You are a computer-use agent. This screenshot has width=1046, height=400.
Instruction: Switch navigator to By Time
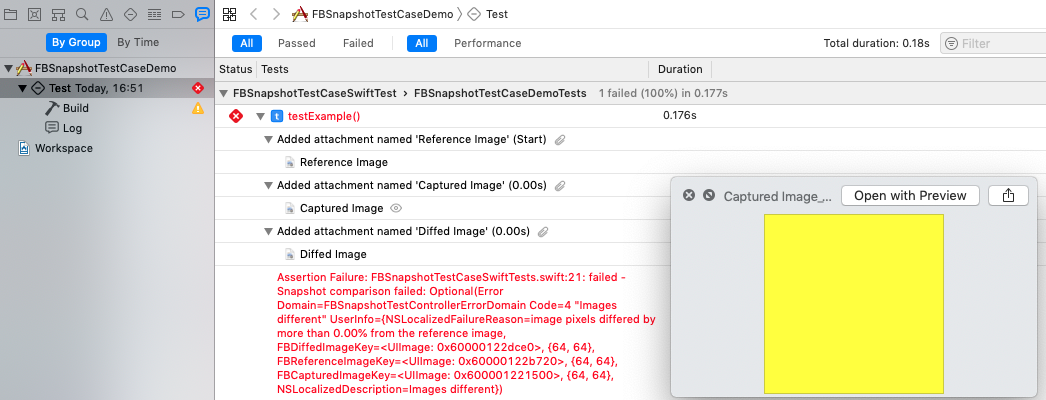pyautogui.click(x=138, y=42)
